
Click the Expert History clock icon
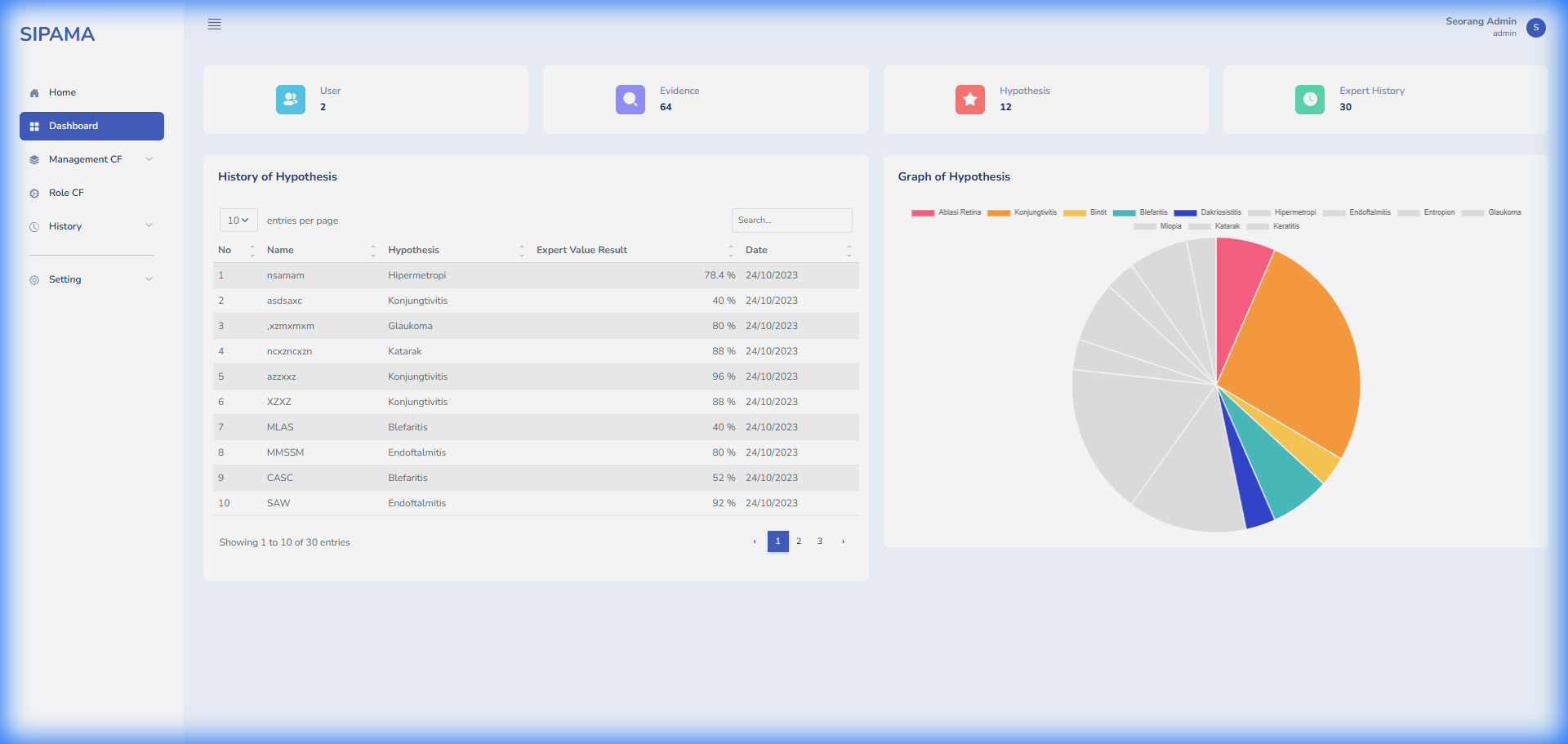coord(1309,99)
